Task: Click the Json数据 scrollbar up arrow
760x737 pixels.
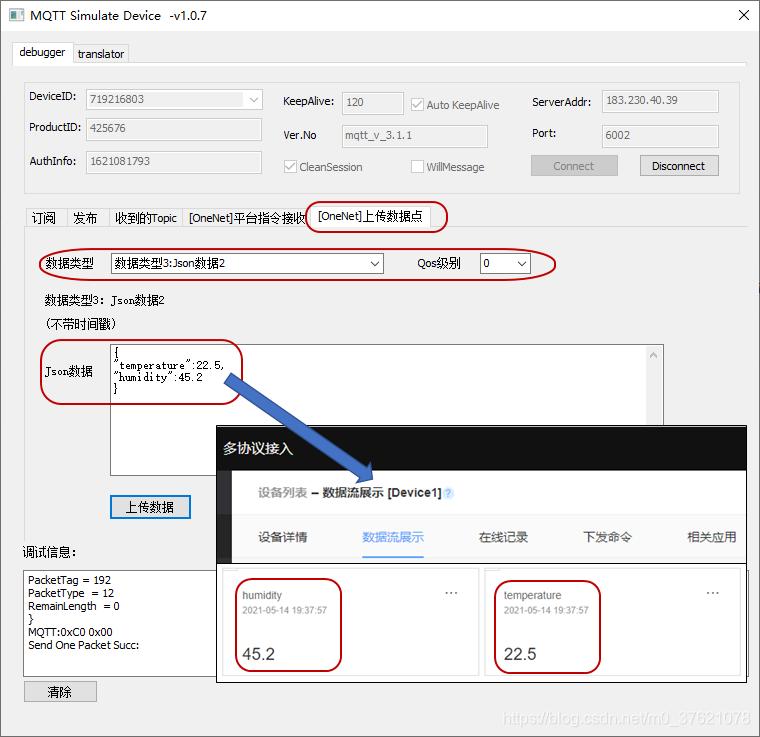Action: [653, 355]
